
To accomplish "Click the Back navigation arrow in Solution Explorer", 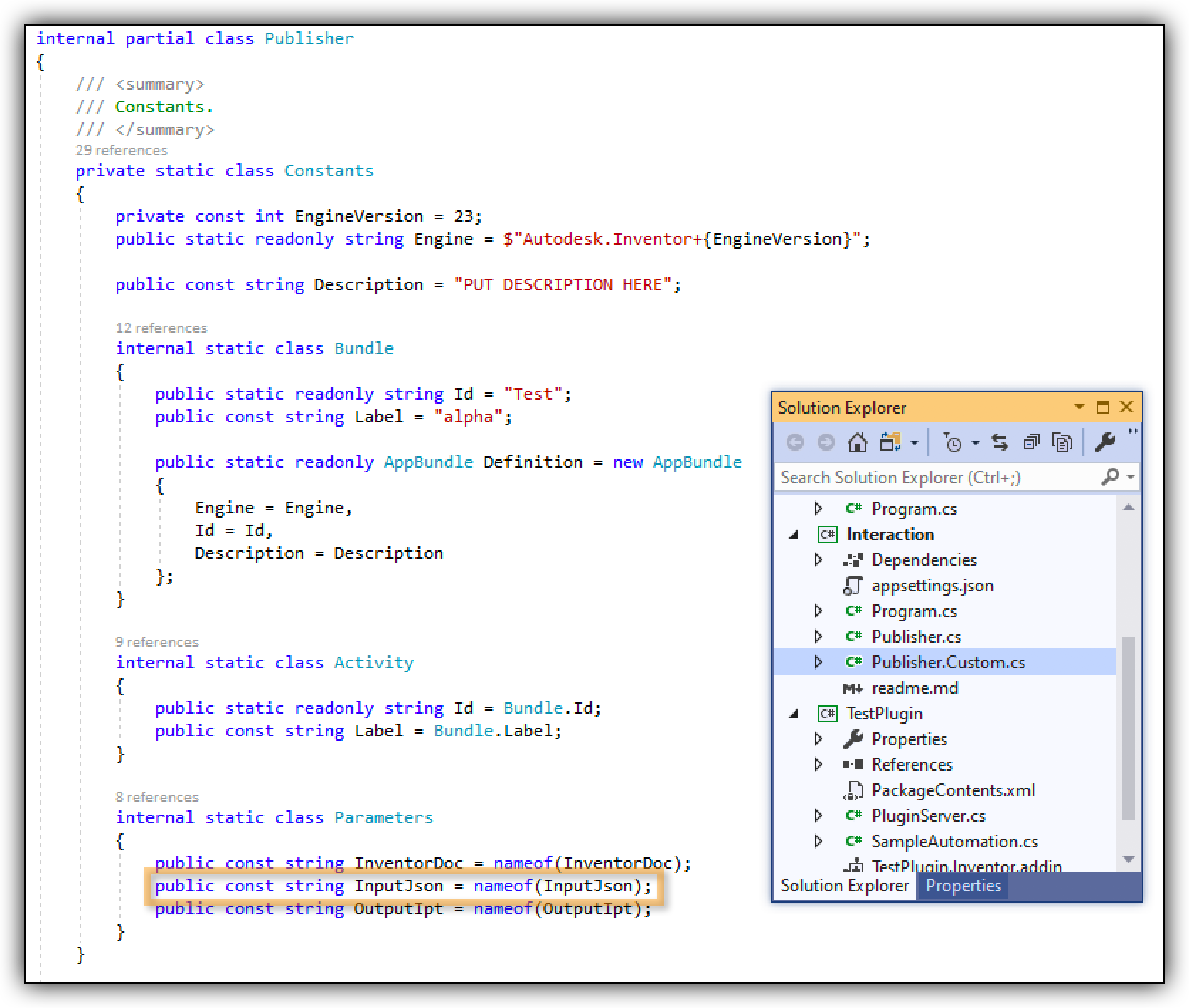I will [x=795, y=443].
